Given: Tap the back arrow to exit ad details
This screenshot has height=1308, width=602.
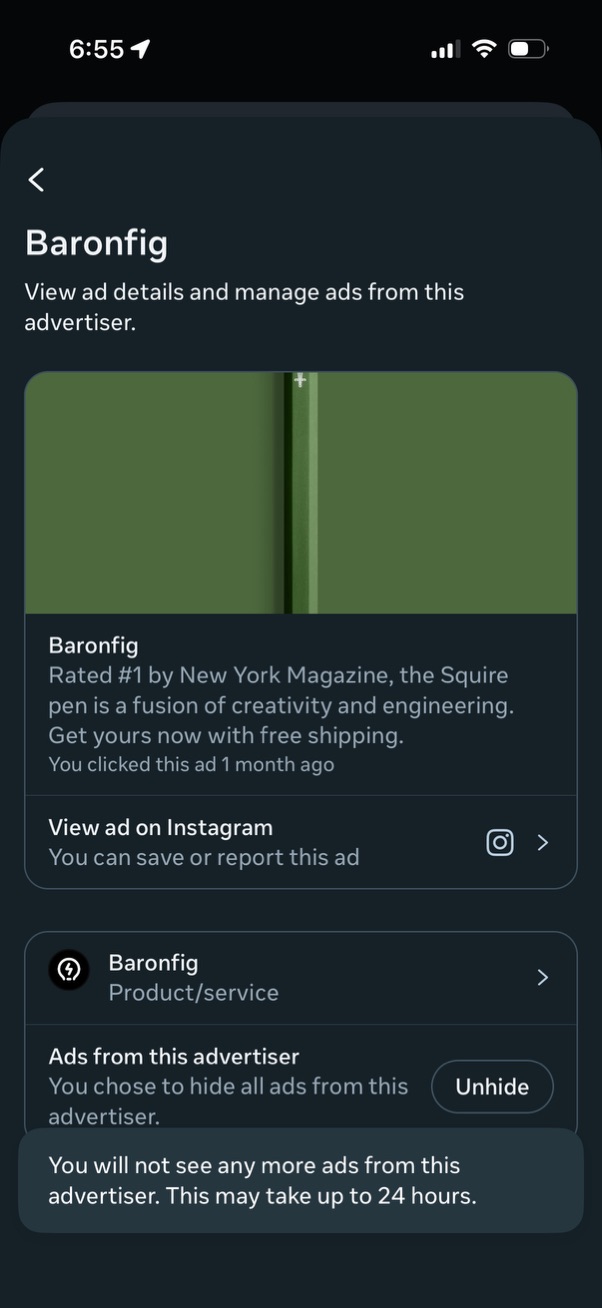Looking at the screenshot, I should (x=36, y=180).
